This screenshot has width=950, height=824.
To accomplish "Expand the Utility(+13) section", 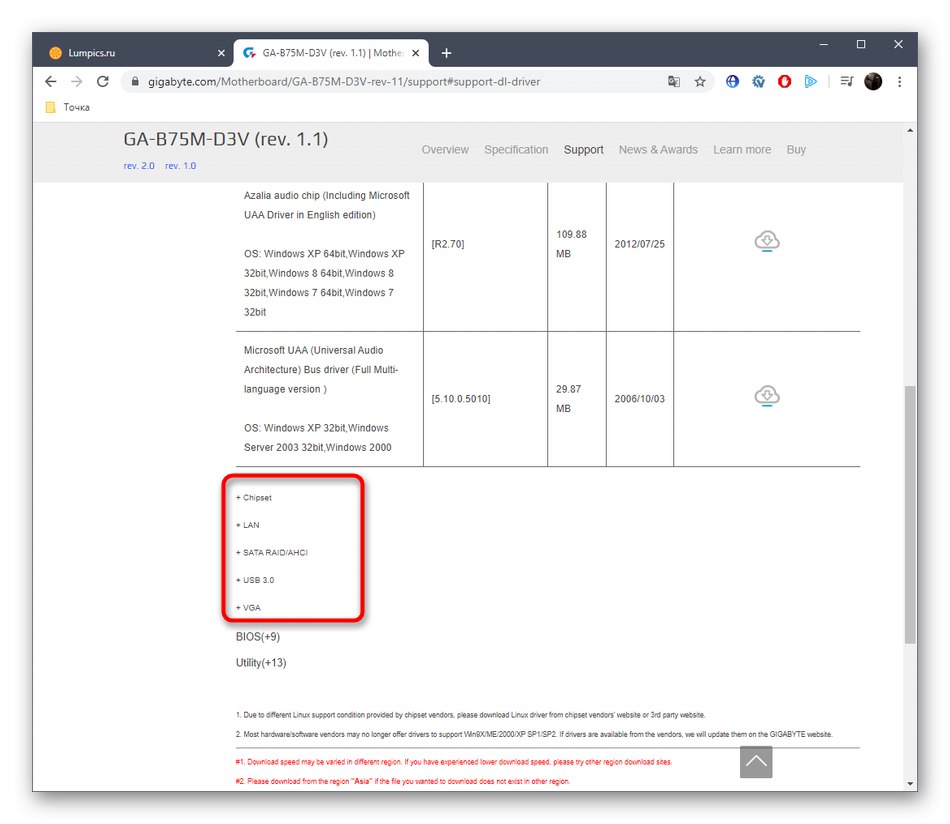I will pyautogui.click(x=261, y=663).
